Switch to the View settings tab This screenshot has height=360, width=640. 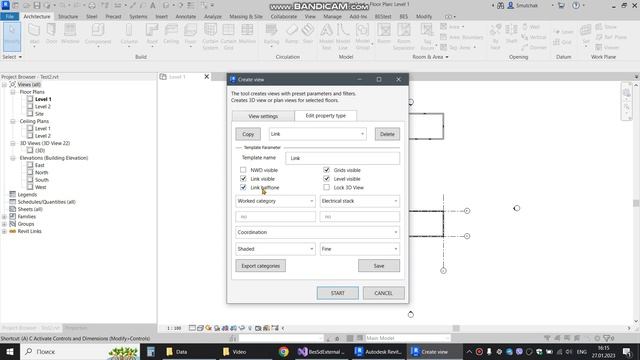(x=263, y=116)
